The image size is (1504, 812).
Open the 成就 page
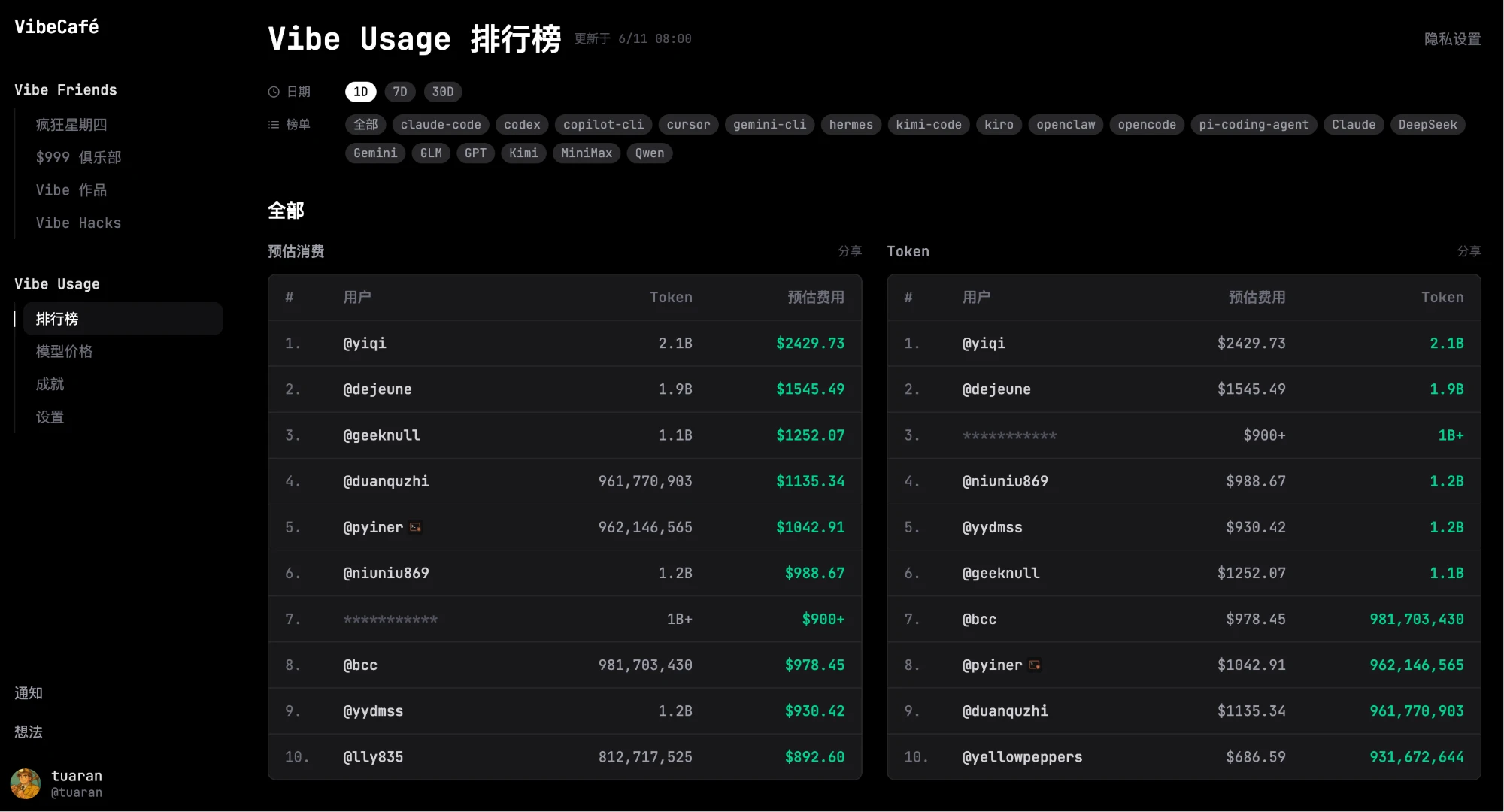tap(50, 384)
